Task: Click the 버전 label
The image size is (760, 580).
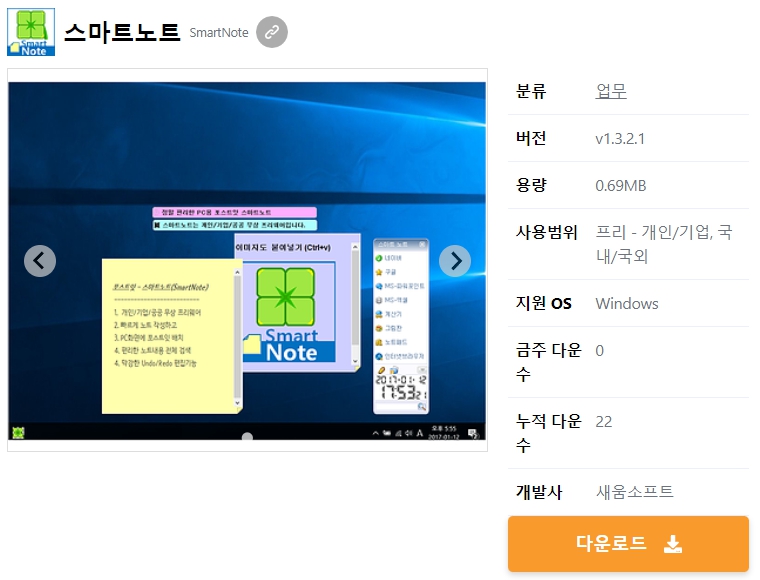Action: [531, 138]
